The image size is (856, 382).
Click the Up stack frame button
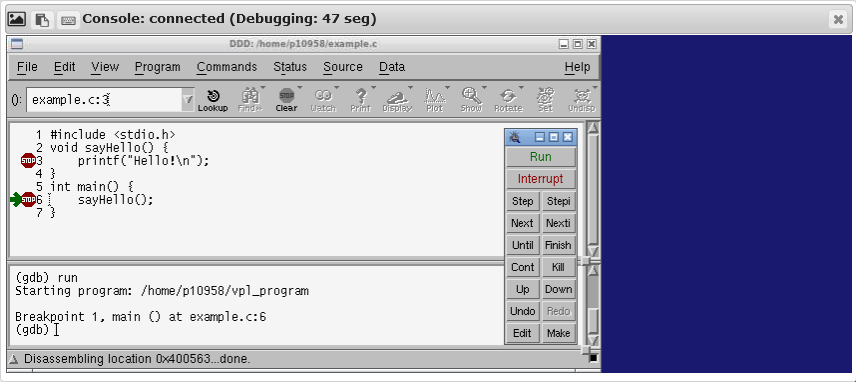[x=522, y=289]
